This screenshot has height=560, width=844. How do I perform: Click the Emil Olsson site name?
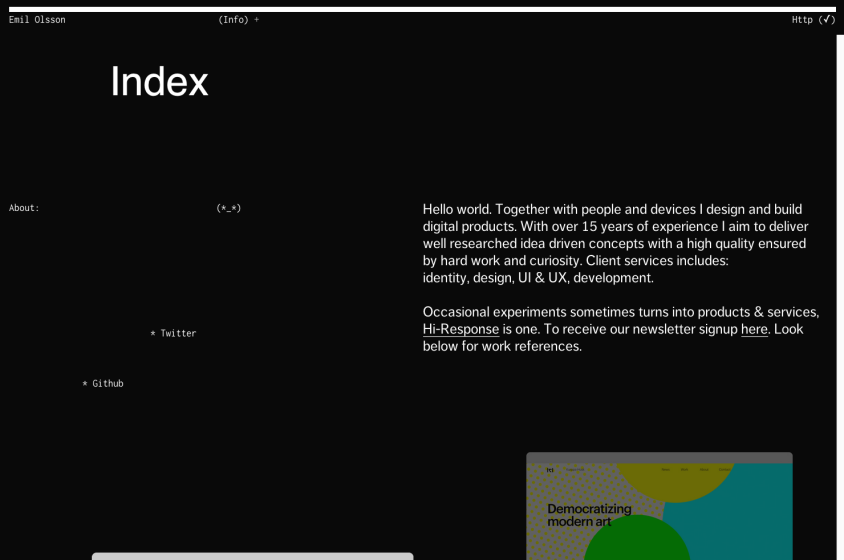[x=37, y=20]
